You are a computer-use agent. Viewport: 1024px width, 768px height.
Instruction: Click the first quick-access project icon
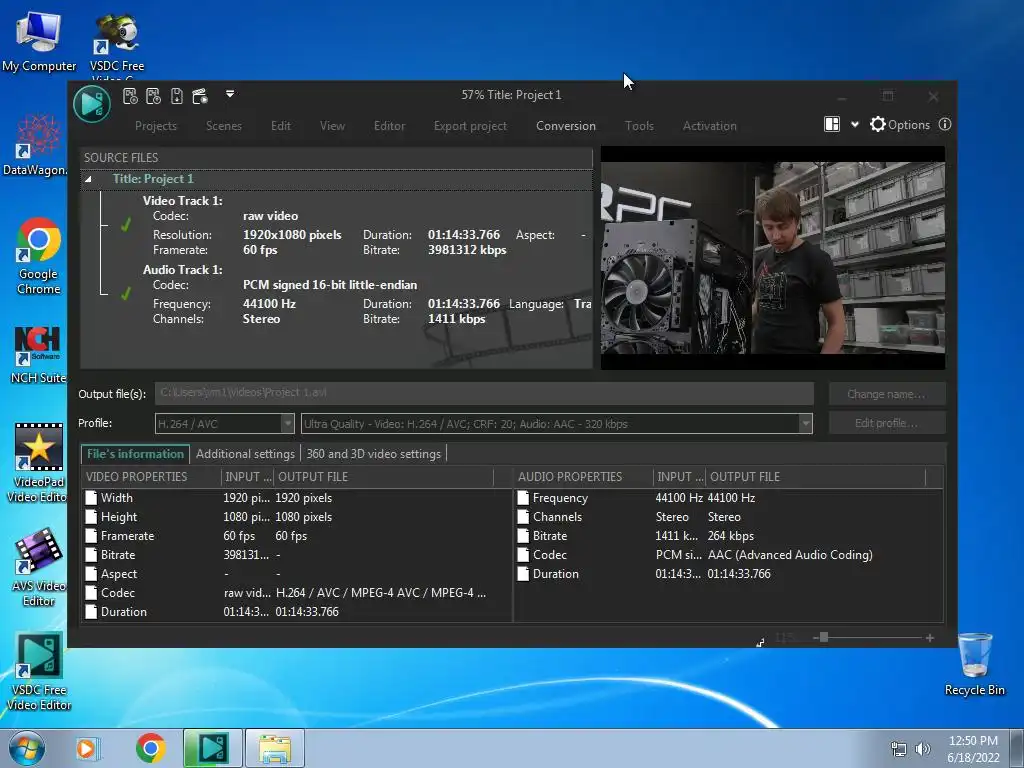pyautogui.click(x=130, y=97)
